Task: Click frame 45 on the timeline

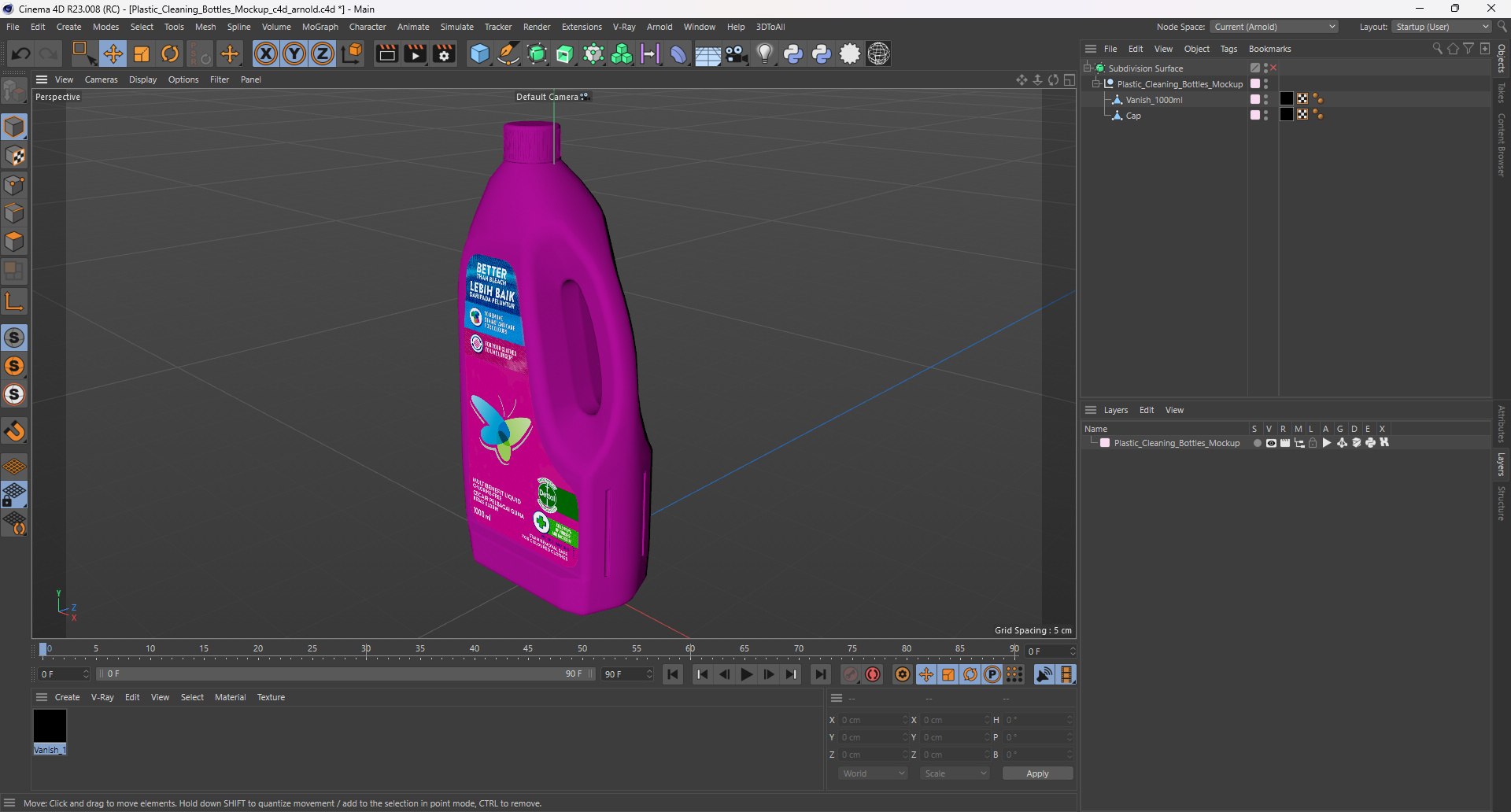Action: 528,650
